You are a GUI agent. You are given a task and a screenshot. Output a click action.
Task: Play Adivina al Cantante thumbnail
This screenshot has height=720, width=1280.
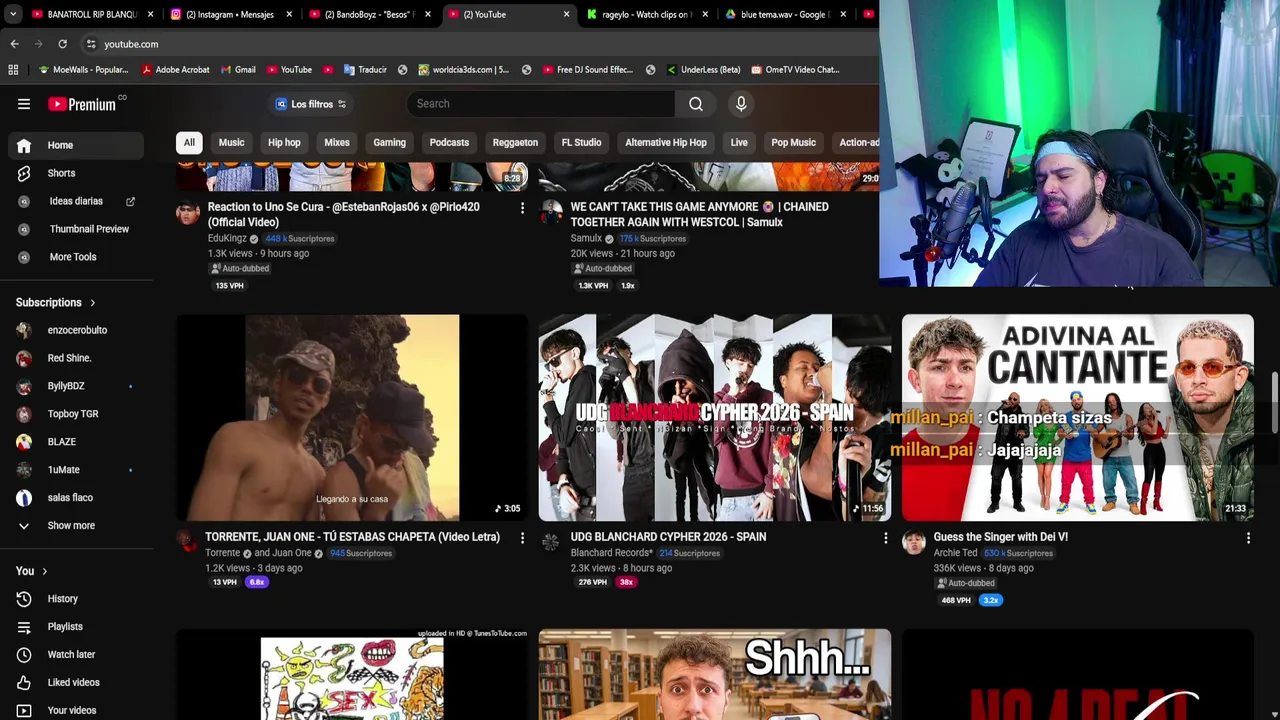point(1077,418)
